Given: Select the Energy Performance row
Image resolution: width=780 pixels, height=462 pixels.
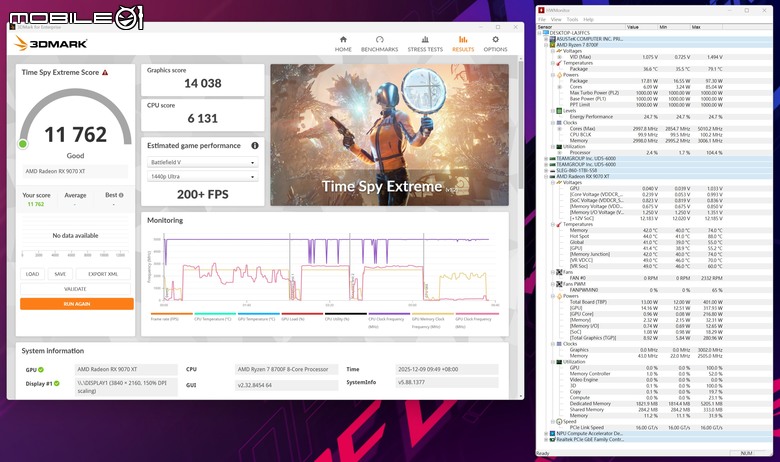Looking at the screenshot, I should tap(656, 117).
